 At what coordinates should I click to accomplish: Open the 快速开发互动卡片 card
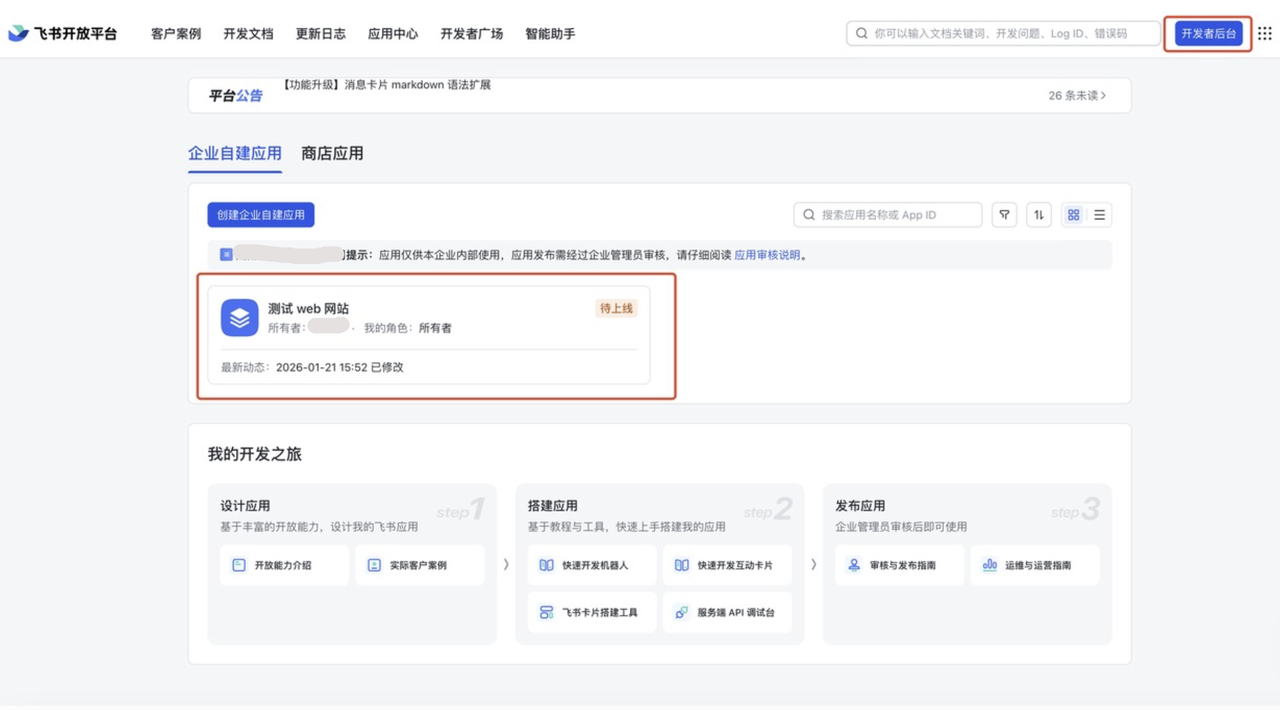727,565
